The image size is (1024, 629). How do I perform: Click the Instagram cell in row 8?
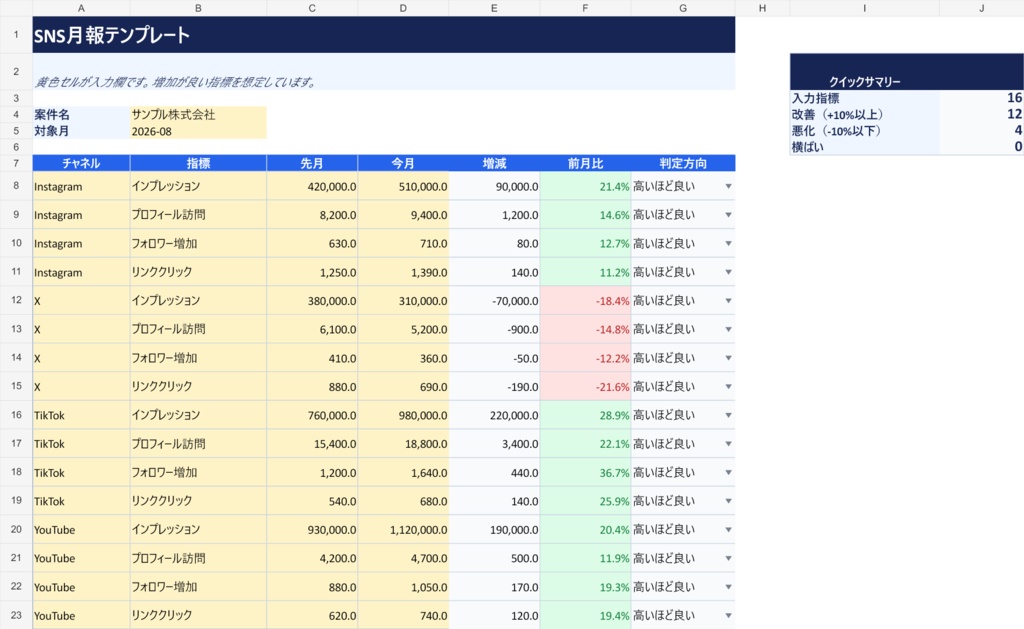tap(81, 186)
